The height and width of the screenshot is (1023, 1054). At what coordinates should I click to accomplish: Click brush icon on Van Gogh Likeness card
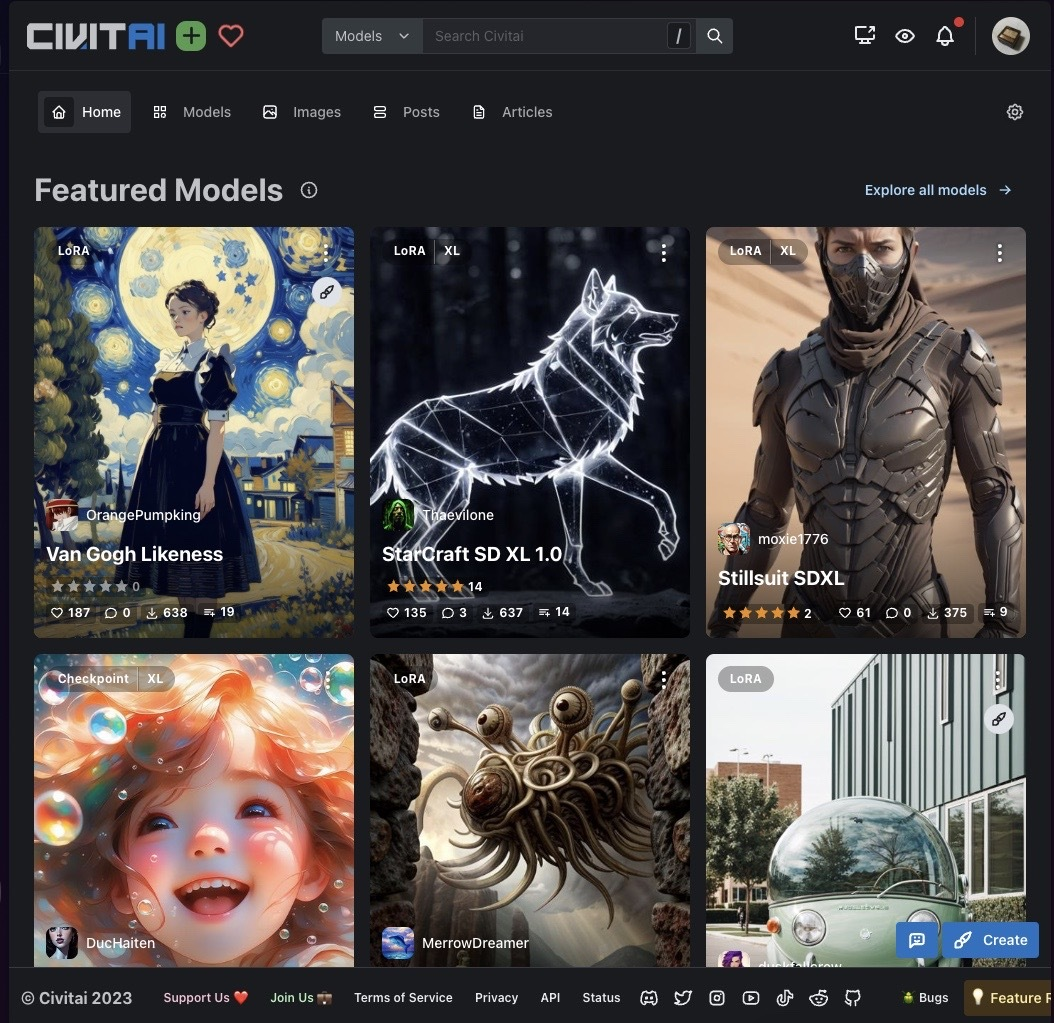327,292
